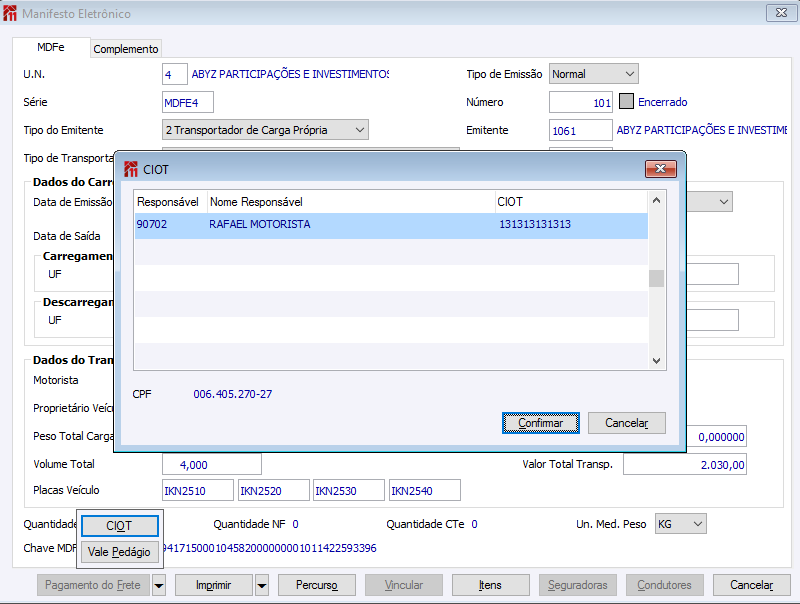The image size is (800, 604).
Task: Switch to the MDFe tab
Action: click(51, 47)
